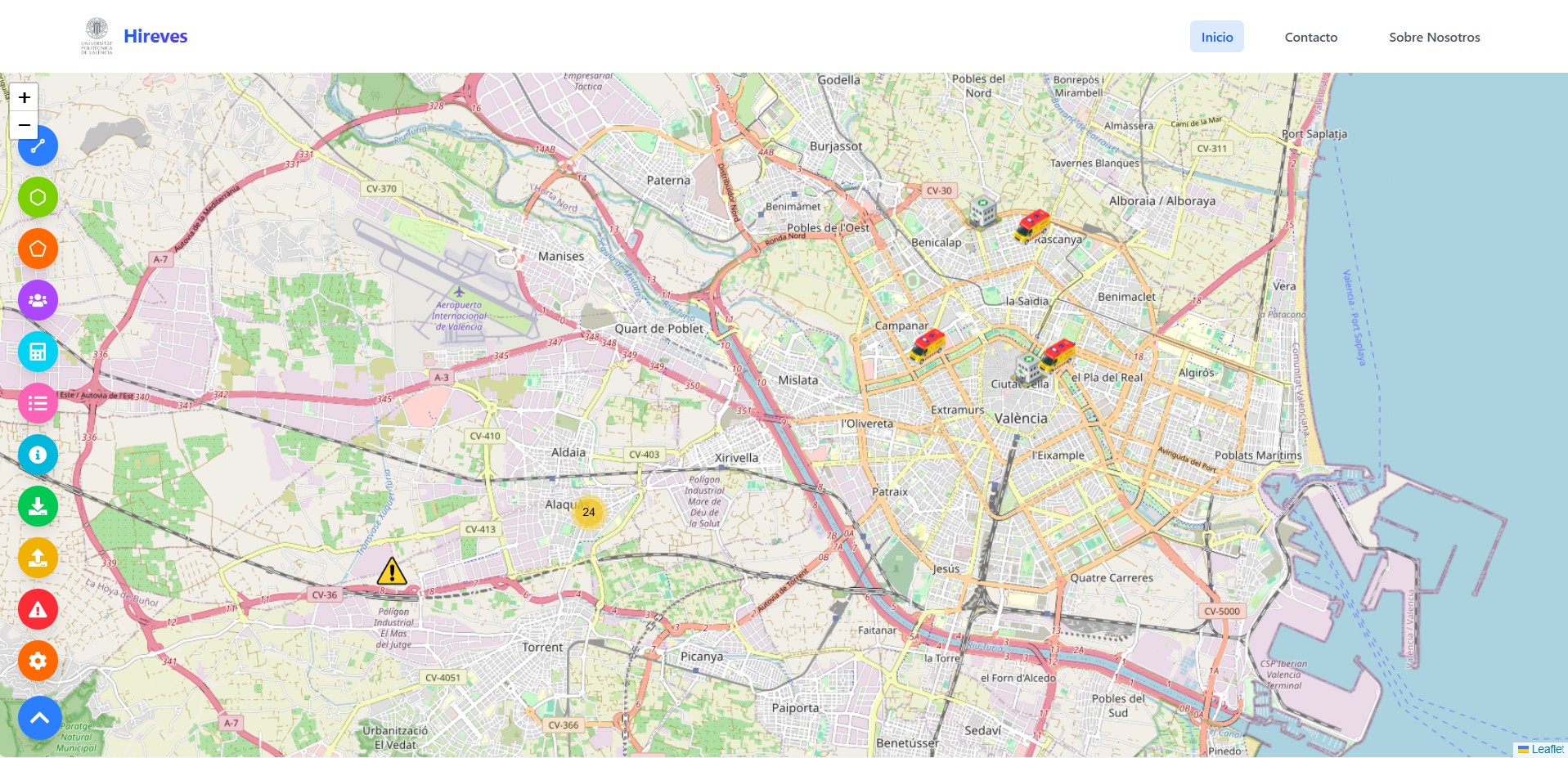Select the orange pentagon tool
1568x758 pixels.
(38, 249)
